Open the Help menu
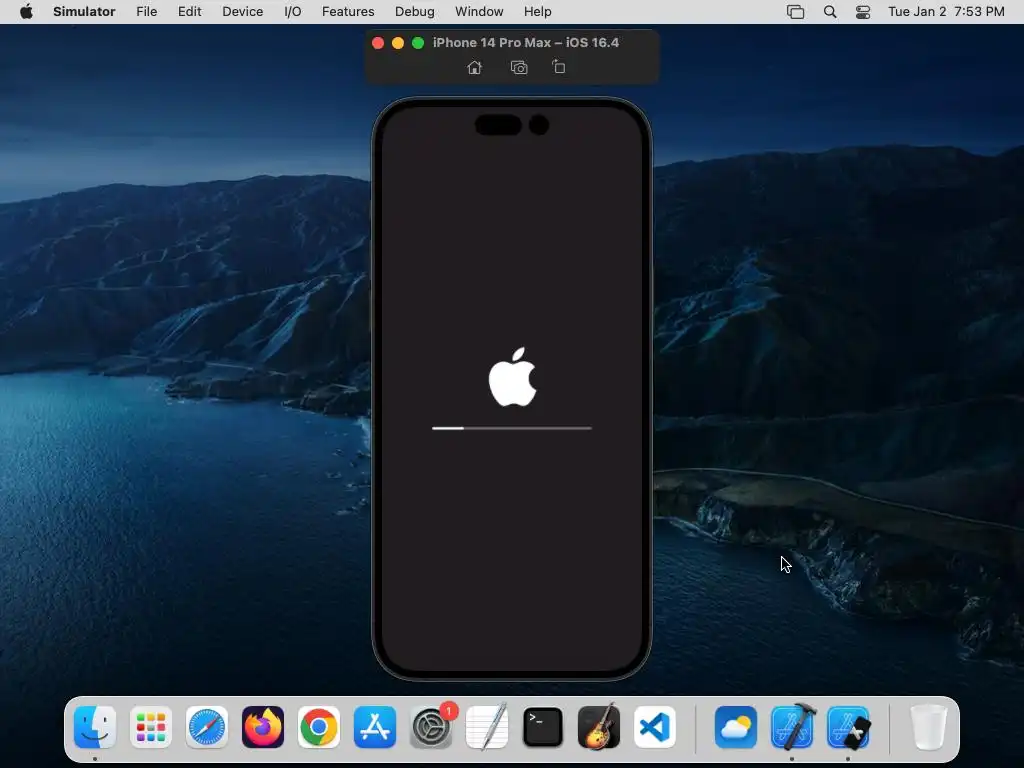The height and width of the screenshot is (768, 1024). [537, 12]
